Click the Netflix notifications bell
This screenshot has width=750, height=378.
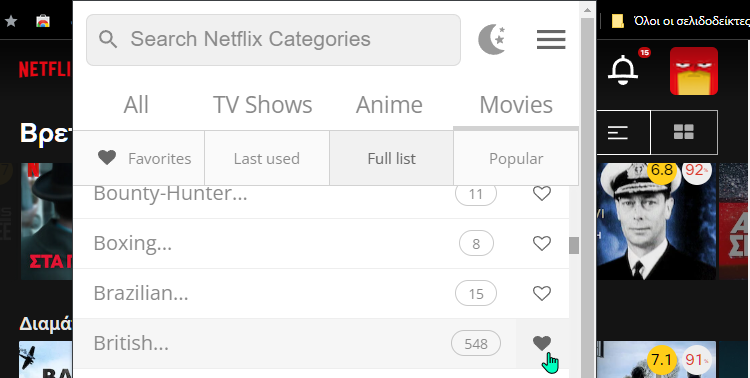623,70
